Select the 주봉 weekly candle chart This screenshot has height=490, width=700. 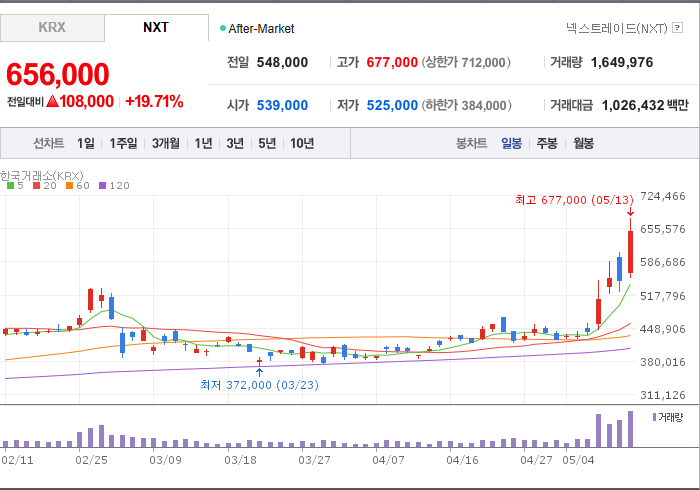(x=547, y=143)
